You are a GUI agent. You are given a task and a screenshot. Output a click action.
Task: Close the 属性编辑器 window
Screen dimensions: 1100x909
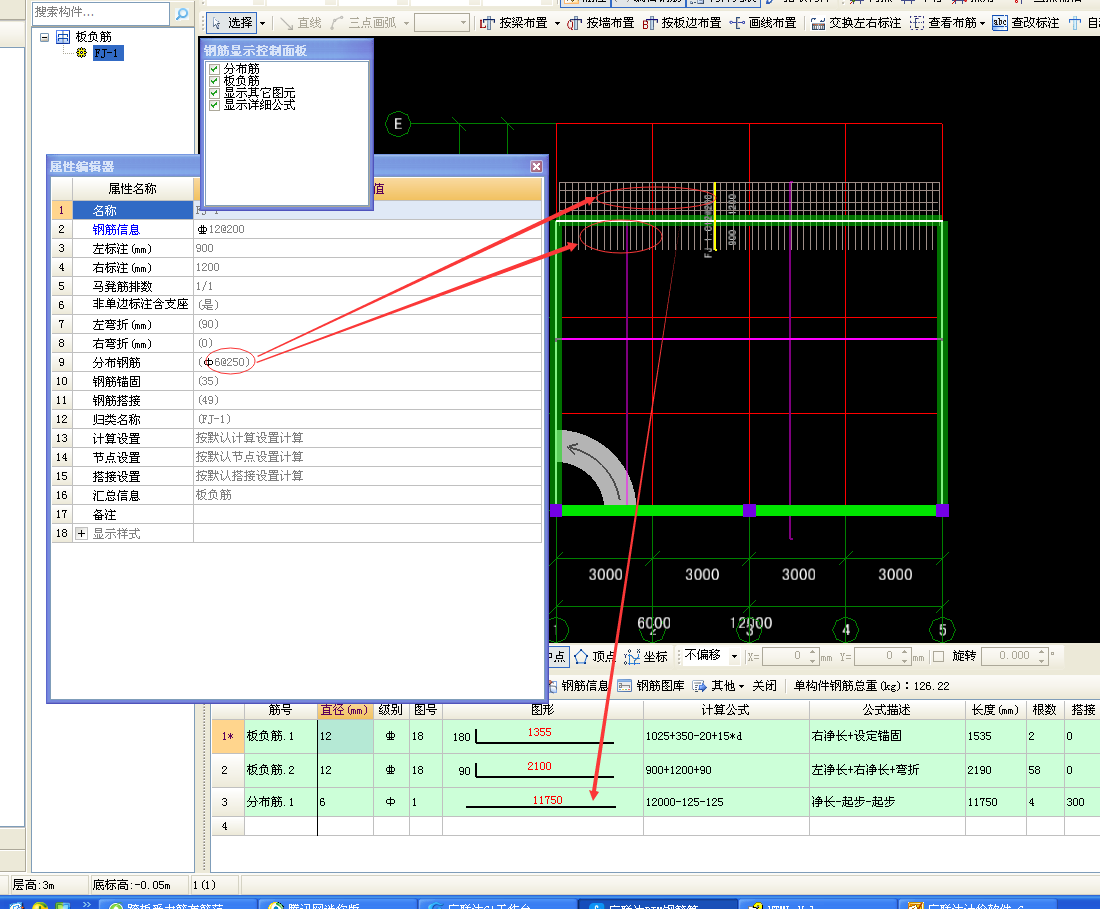point(537,166)
